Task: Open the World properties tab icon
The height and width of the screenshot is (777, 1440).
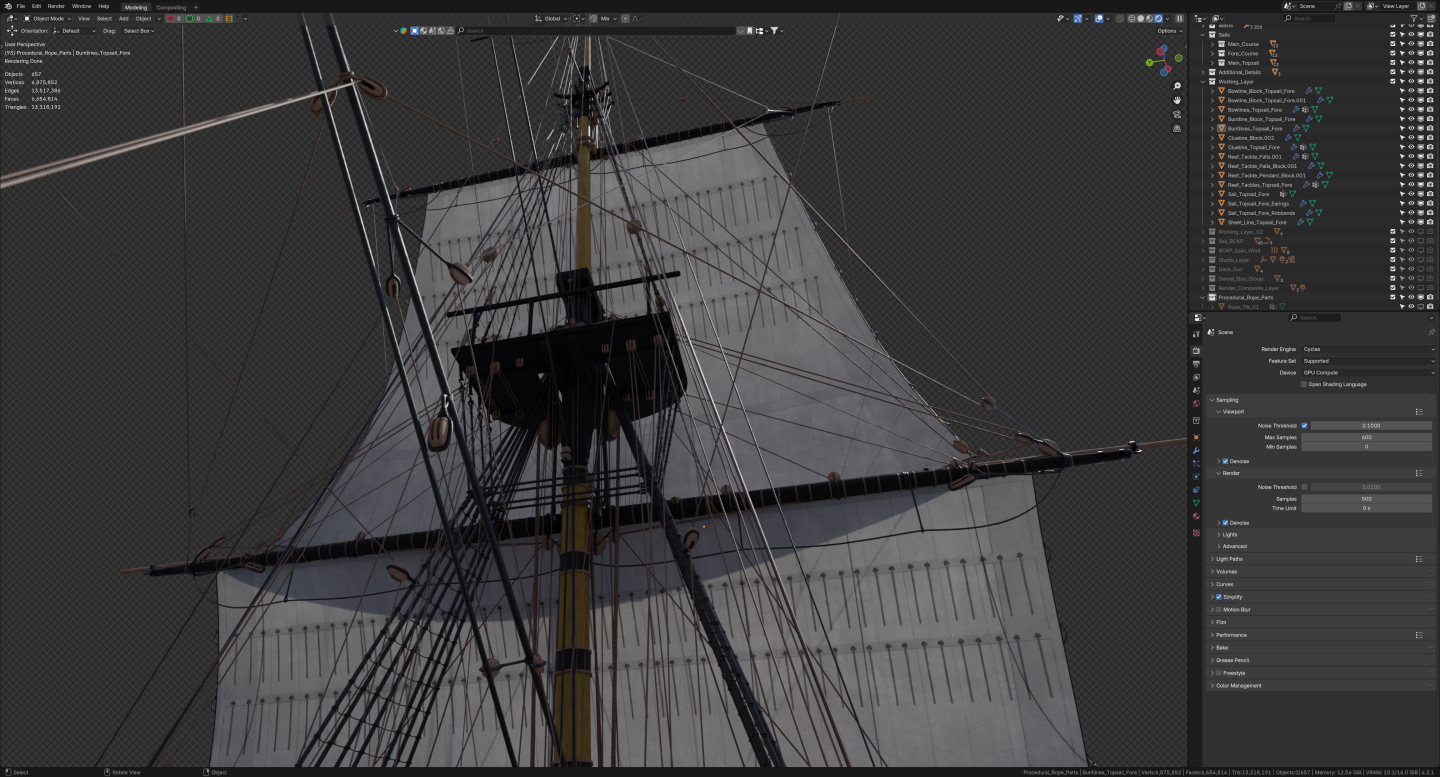Action: [1196, 403]
